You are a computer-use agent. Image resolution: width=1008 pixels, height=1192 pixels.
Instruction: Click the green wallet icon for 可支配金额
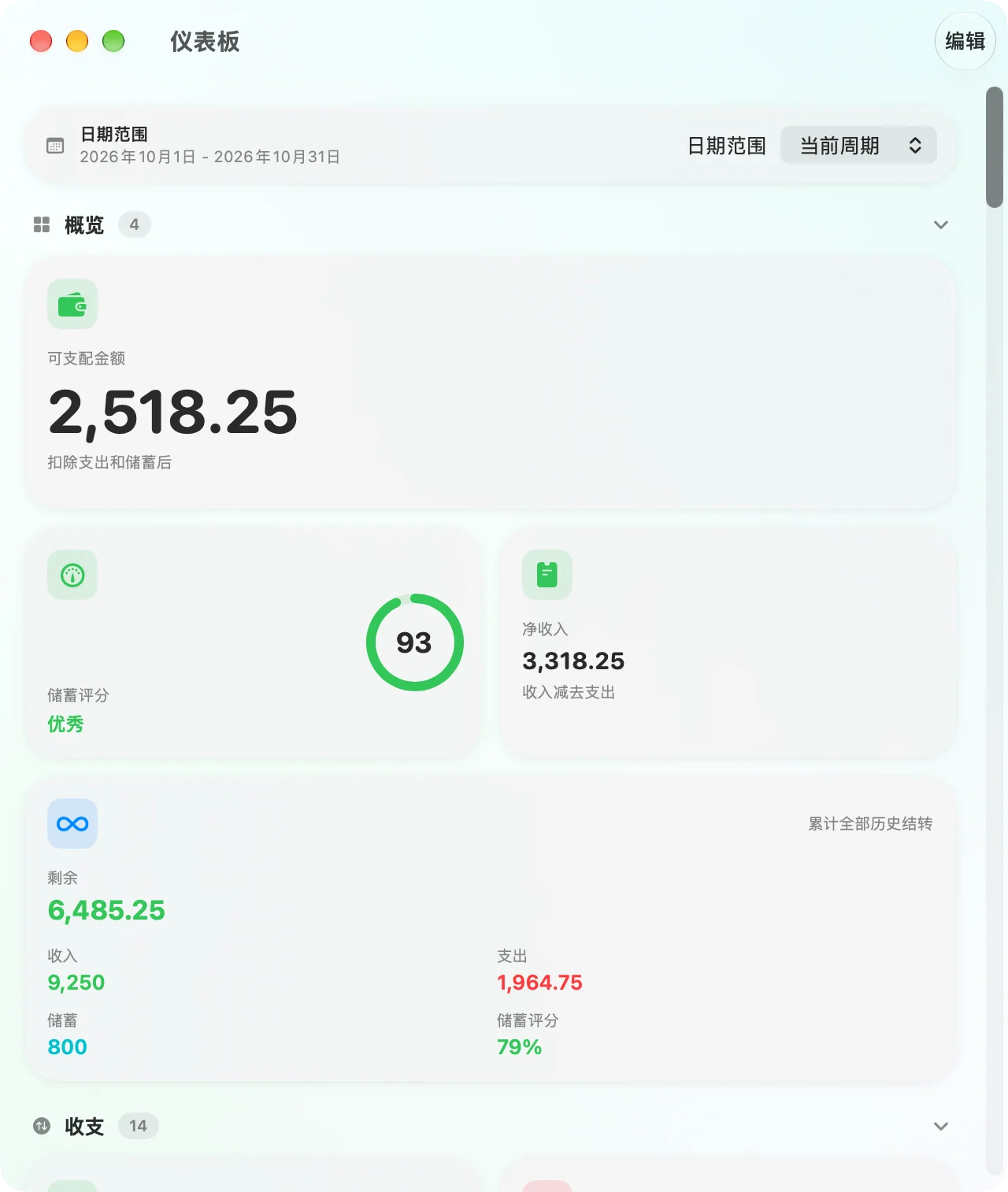tap(72, 304)
